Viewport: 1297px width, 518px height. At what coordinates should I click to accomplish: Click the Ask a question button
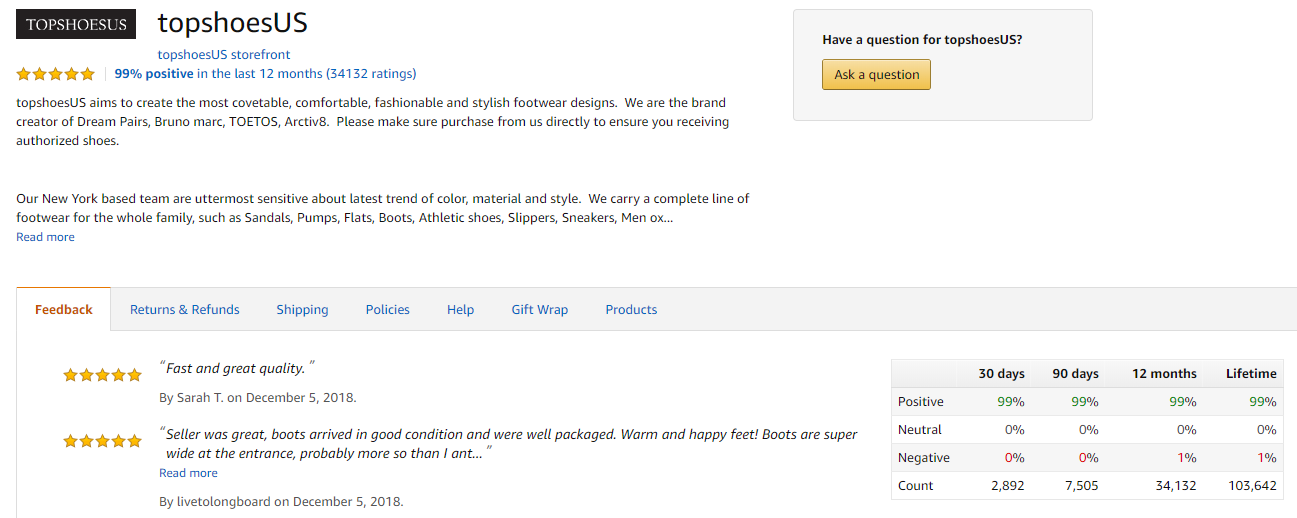(877, 74)
